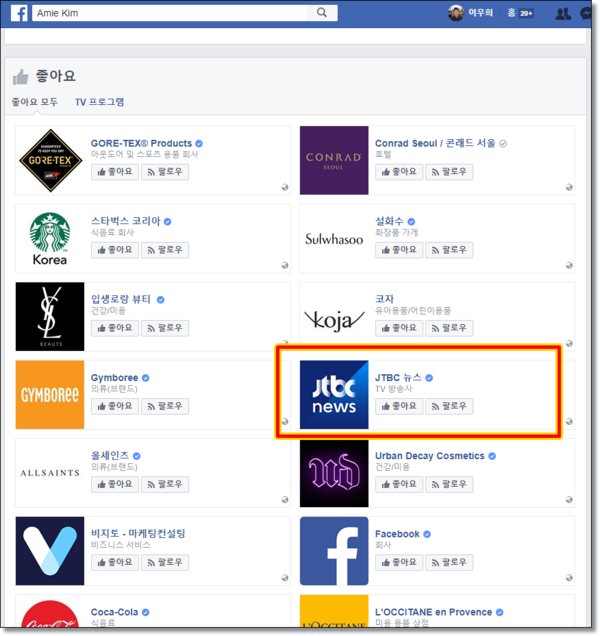Select the 좋아요 모두 tab
The width and height of the screenshot is (600, 636).
(x=34, y=102)
